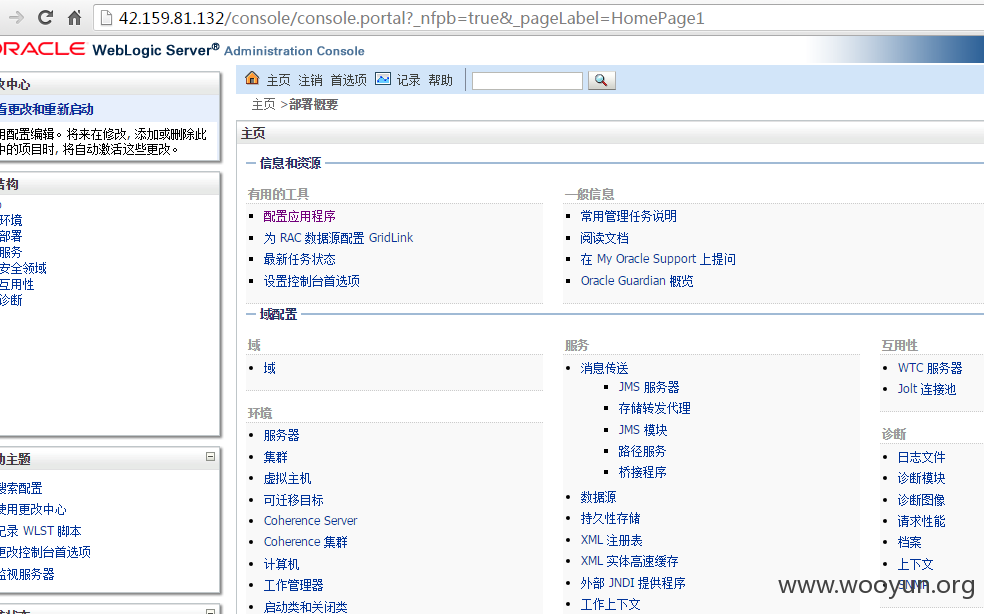Viewport: 984px width, 614px height.
Task: Open 首选项 preferences
Action: [348, 80]
